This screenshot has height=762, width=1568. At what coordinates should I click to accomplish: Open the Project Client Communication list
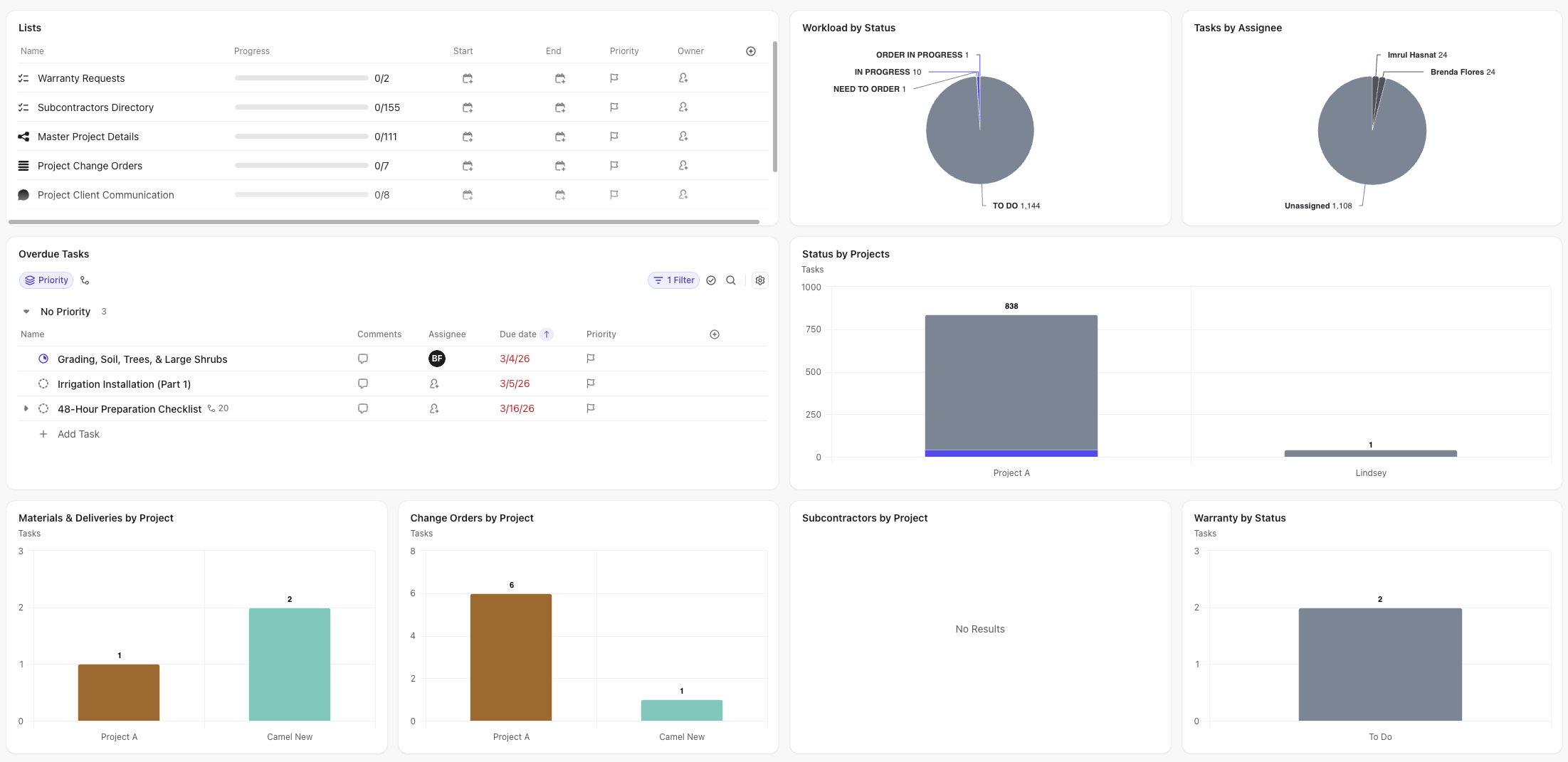click(105, 195)
